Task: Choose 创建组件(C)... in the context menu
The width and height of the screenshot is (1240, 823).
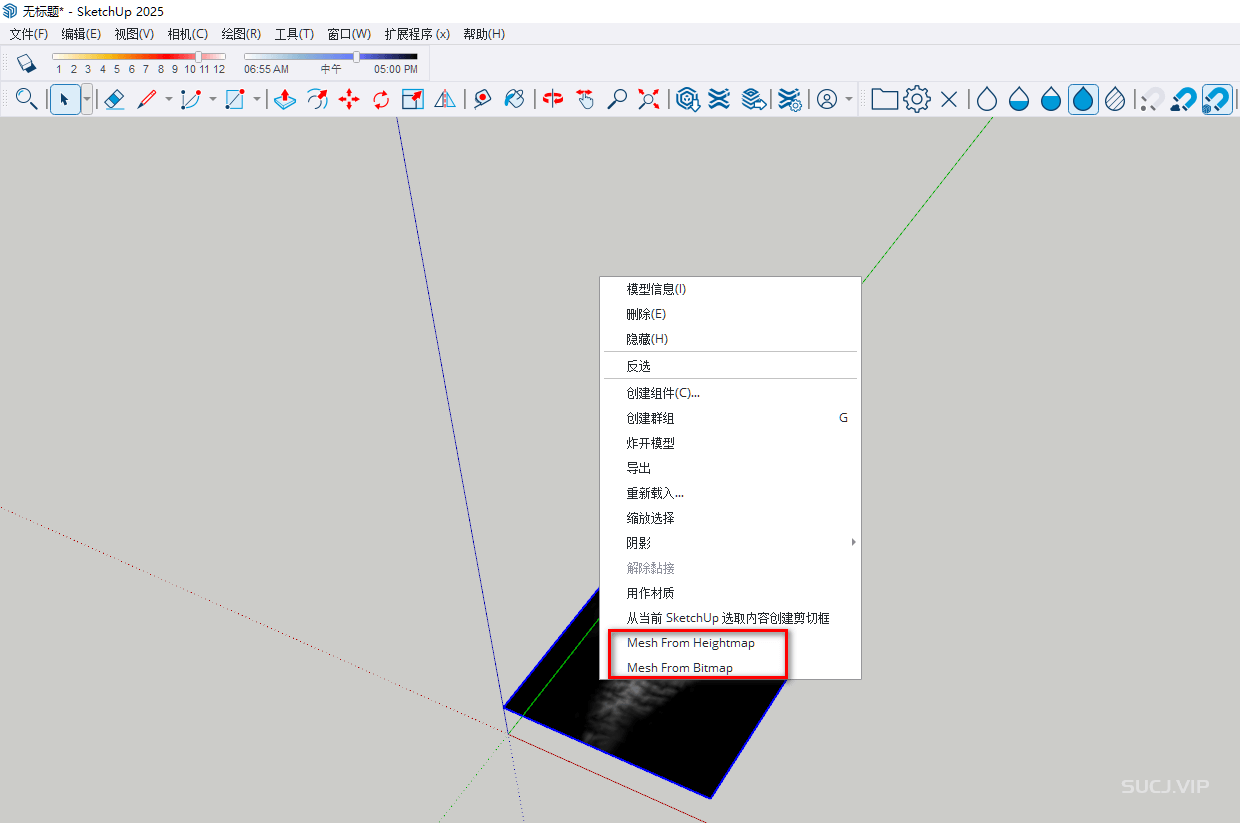Action: (x=730, y=393)
